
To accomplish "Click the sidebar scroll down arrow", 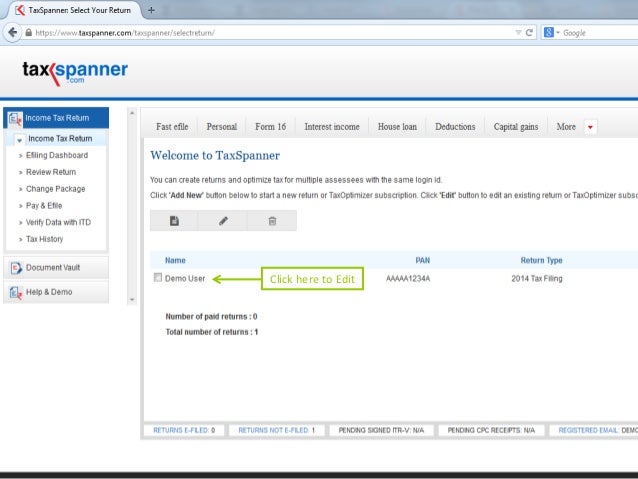I will pyautogui.click(x=132, y=300).
